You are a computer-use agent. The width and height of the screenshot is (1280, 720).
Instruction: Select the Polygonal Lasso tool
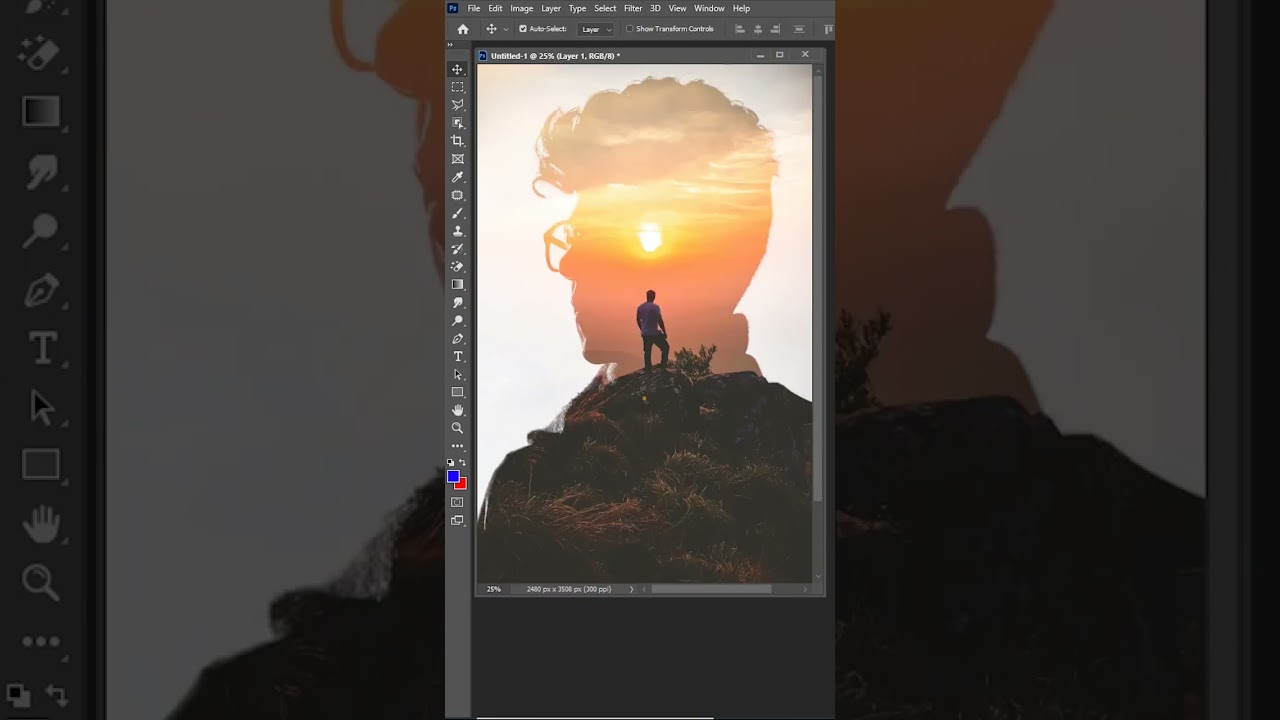pos(458,105)
